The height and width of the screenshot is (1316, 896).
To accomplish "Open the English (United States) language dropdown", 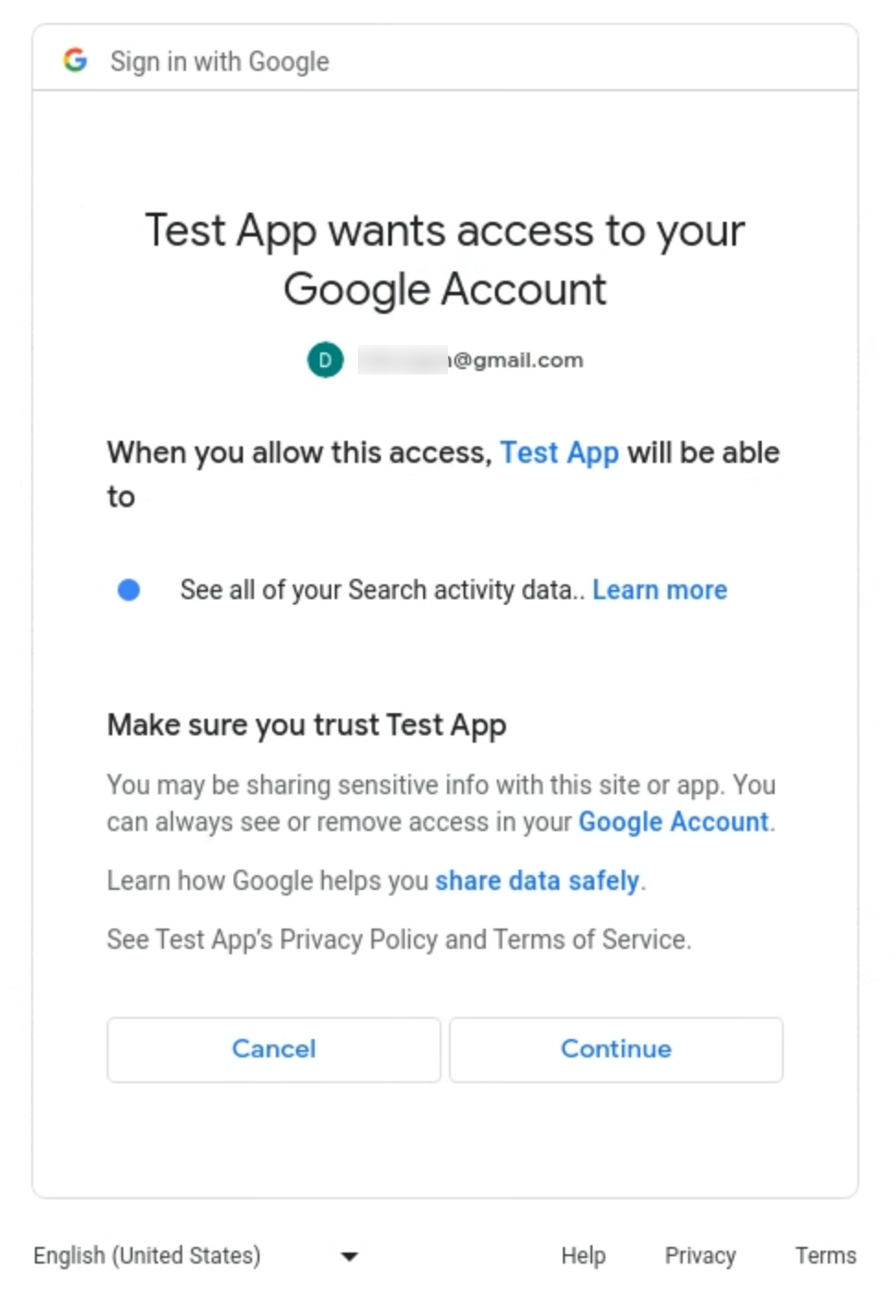I will pyautogui.click(x=146, y=1254).
